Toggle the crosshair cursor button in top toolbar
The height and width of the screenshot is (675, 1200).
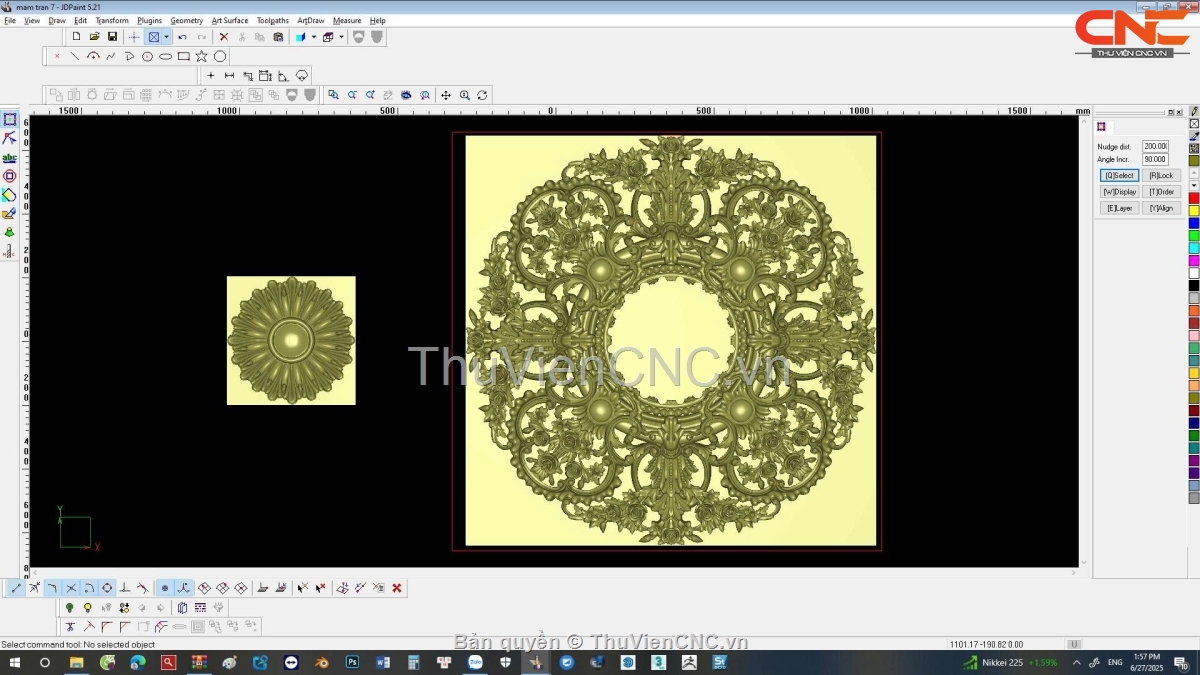pyautogui.click(x=134, y=37)
